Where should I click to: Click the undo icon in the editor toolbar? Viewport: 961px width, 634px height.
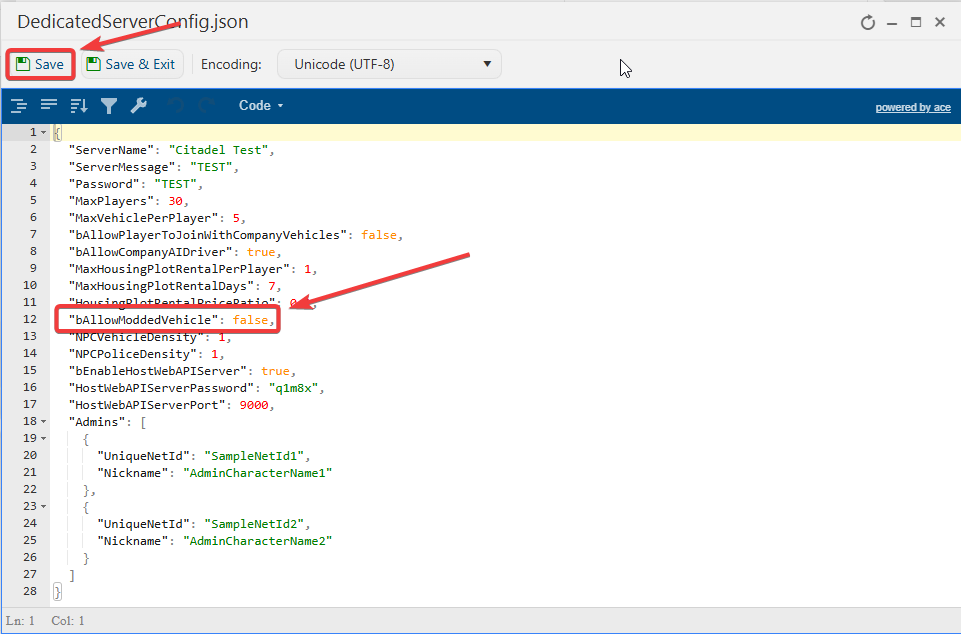pos(176,105)
